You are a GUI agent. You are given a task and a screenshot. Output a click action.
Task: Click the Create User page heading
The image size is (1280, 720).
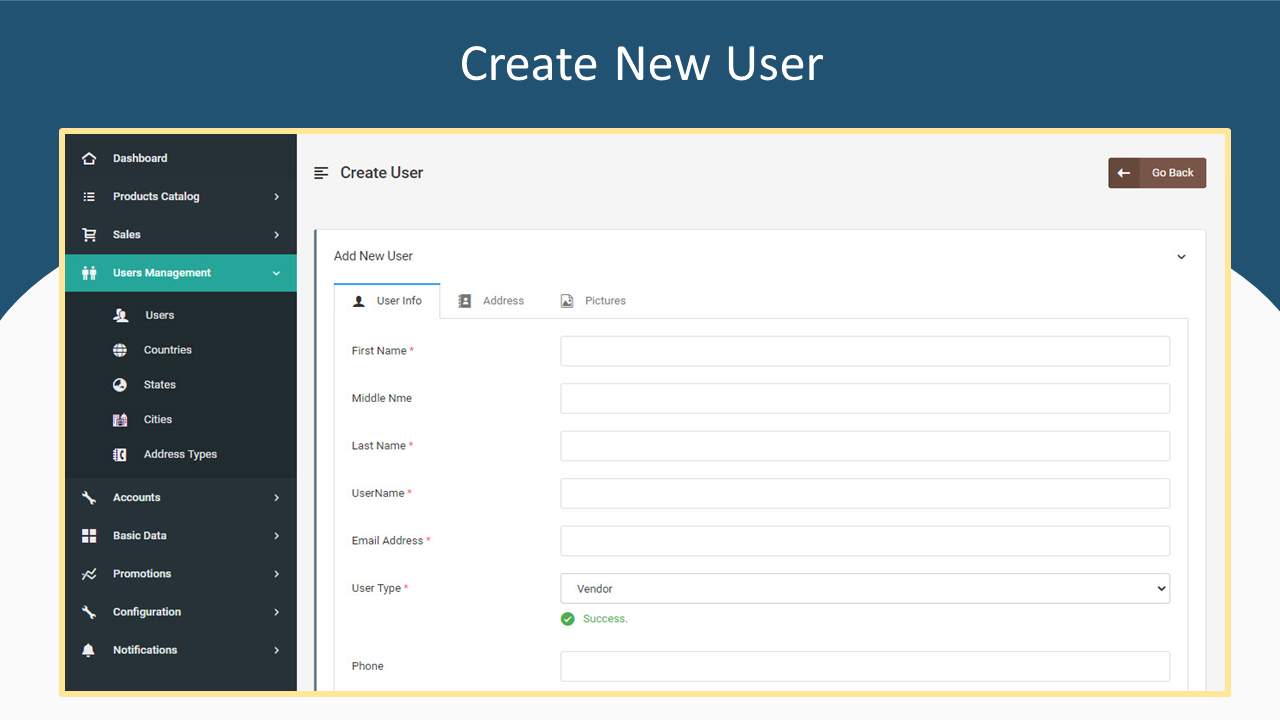(x=382, y=173)
